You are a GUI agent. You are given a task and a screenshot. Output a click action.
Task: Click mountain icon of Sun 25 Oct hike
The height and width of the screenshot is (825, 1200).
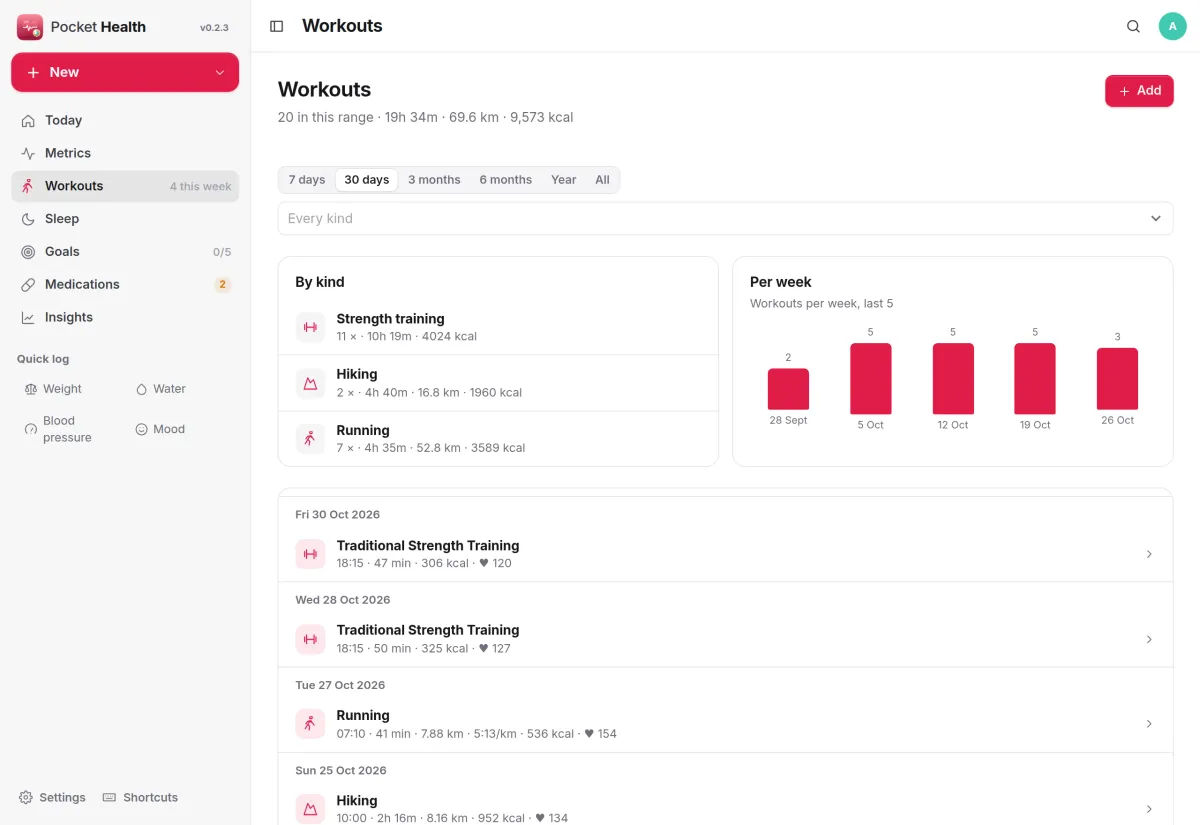(x=310, y=809)
